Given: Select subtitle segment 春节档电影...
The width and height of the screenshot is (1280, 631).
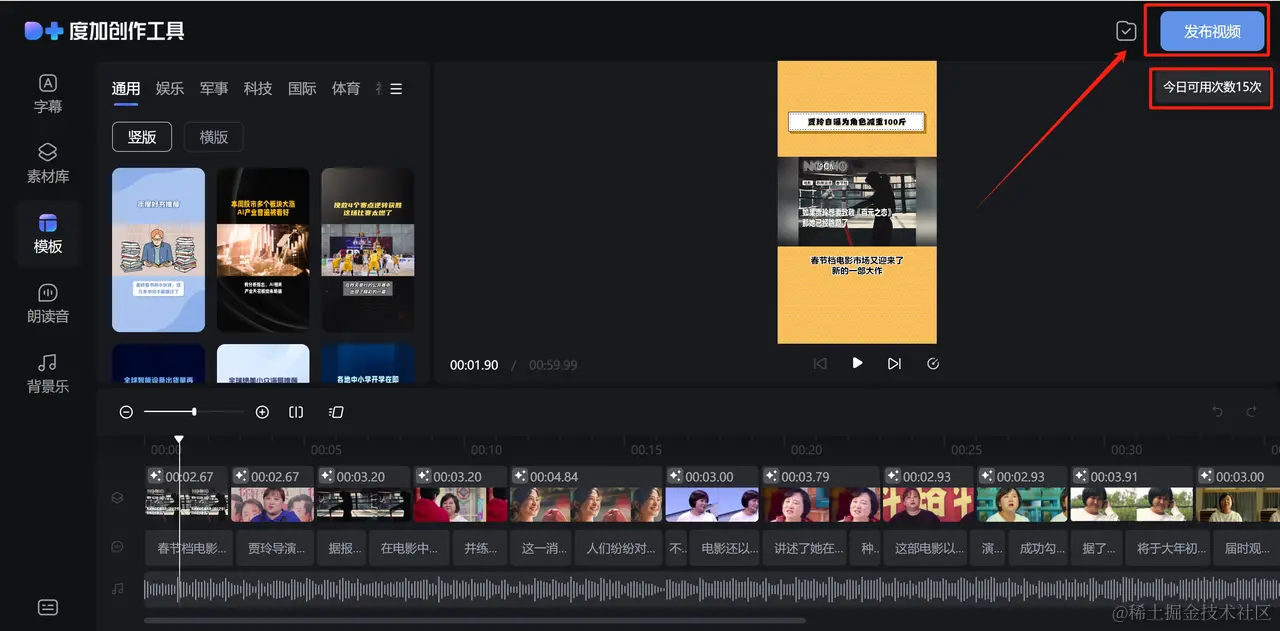Looking at the screenshot, I should [189, 548].
